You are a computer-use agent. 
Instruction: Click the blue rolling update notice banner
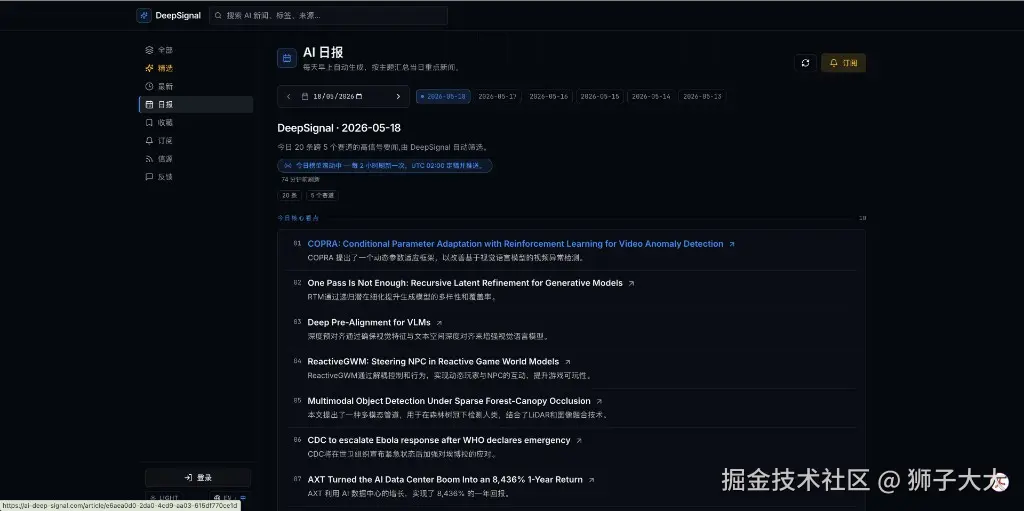tap(385, 166)
